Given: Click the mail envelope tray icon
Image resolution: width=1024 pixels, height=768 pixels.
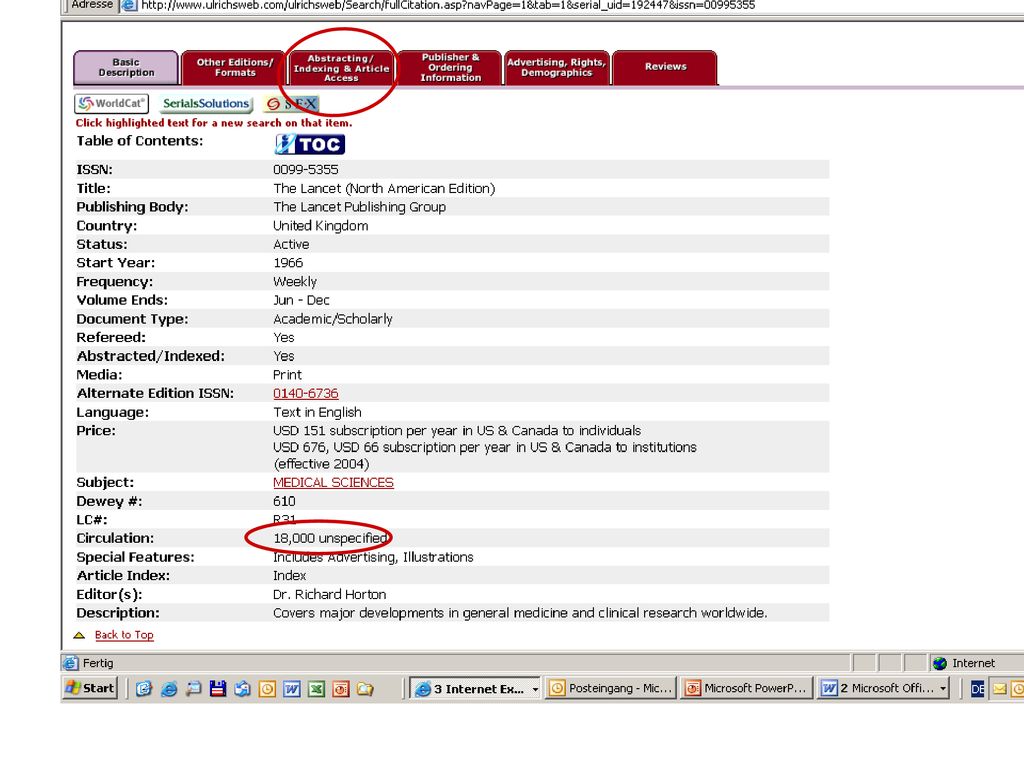Looking at the screenshot, I should (999, 688).
